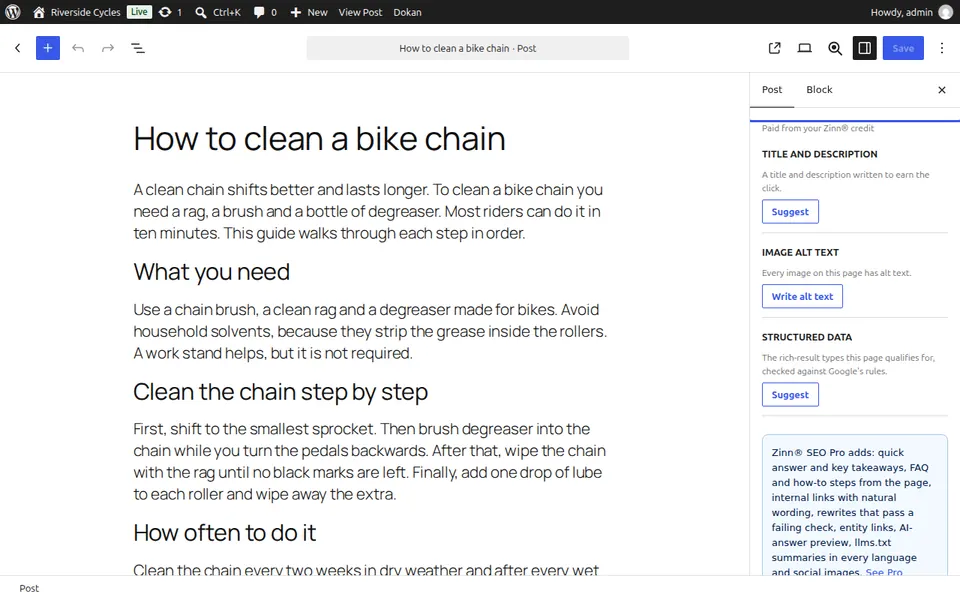Click the post title heading
The image size is (960, 600).
click(x=320, y=138)
